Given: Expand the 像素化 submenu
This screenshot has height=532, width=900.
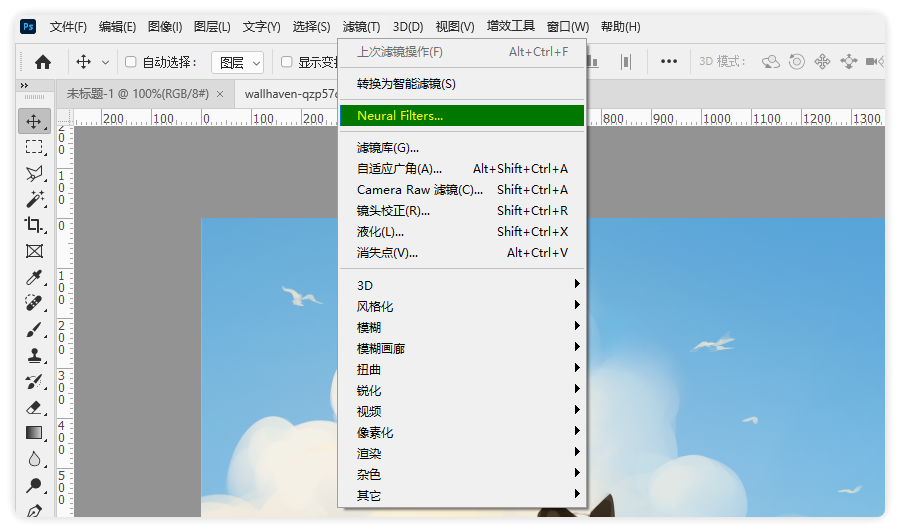Looking at the screenshot, I should pos(461,432).
